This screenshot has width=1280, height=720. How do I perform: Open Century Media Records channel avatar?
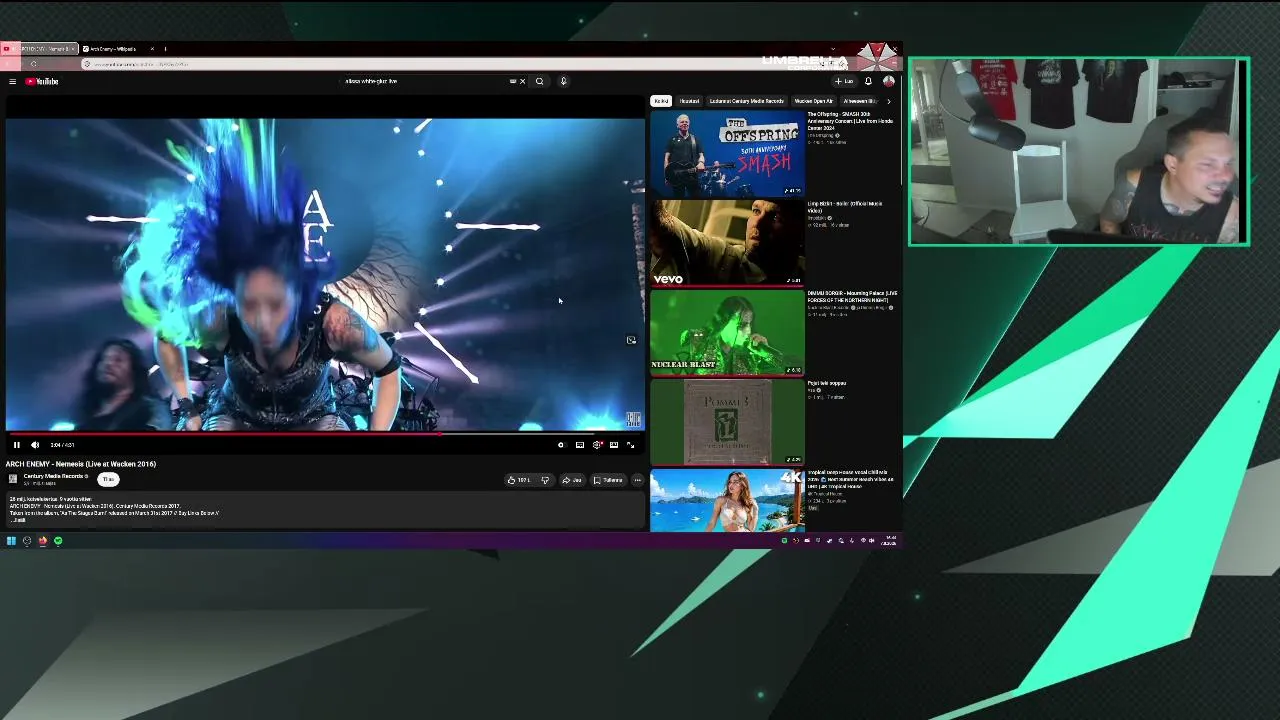pyautogui.click(x=13, y=479)
